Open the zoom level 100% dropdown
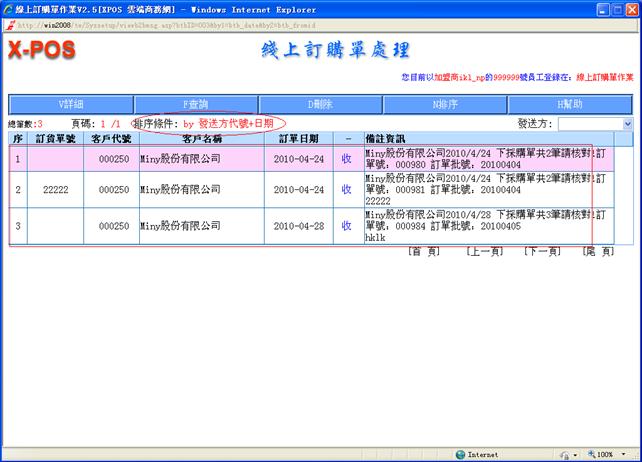The height and width of the screenshot is (462, 642). (612, 454)
